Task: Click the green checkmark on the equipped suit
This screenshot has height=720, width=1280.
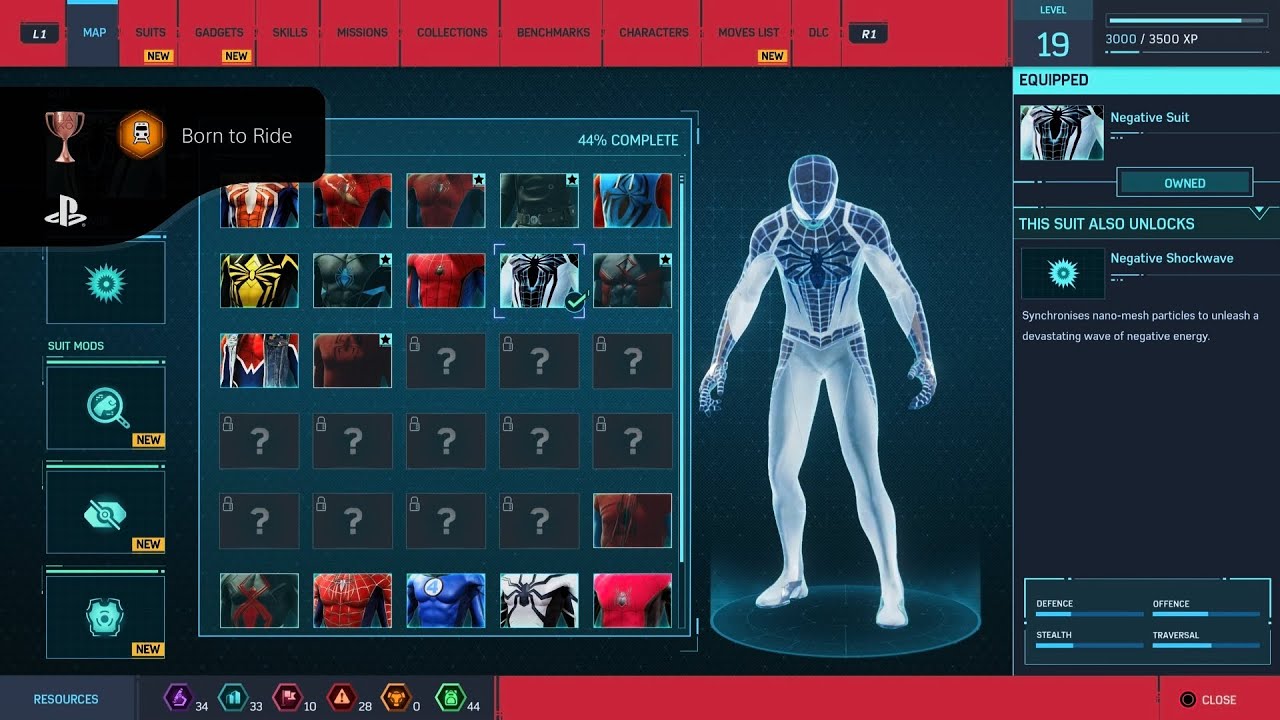Action: coord(574,301)
